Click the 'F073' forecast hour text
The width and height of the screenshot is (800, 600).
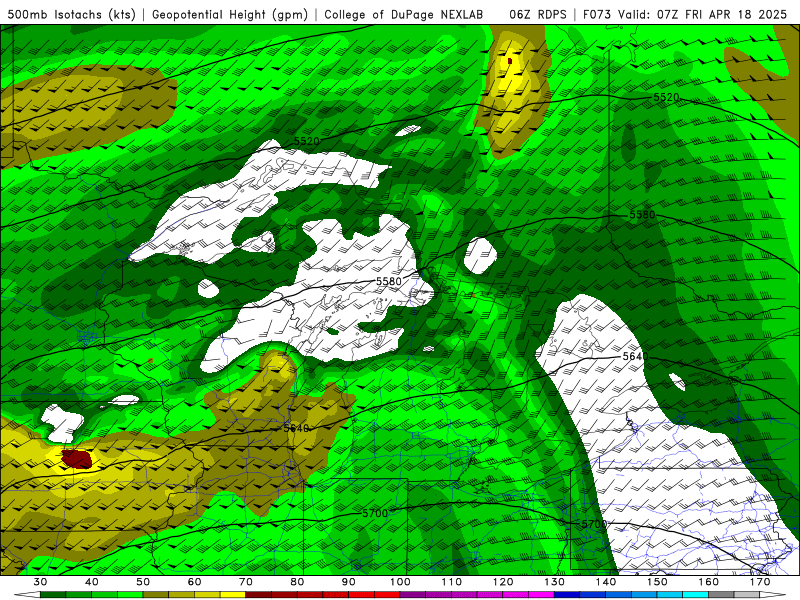point(597,15)
